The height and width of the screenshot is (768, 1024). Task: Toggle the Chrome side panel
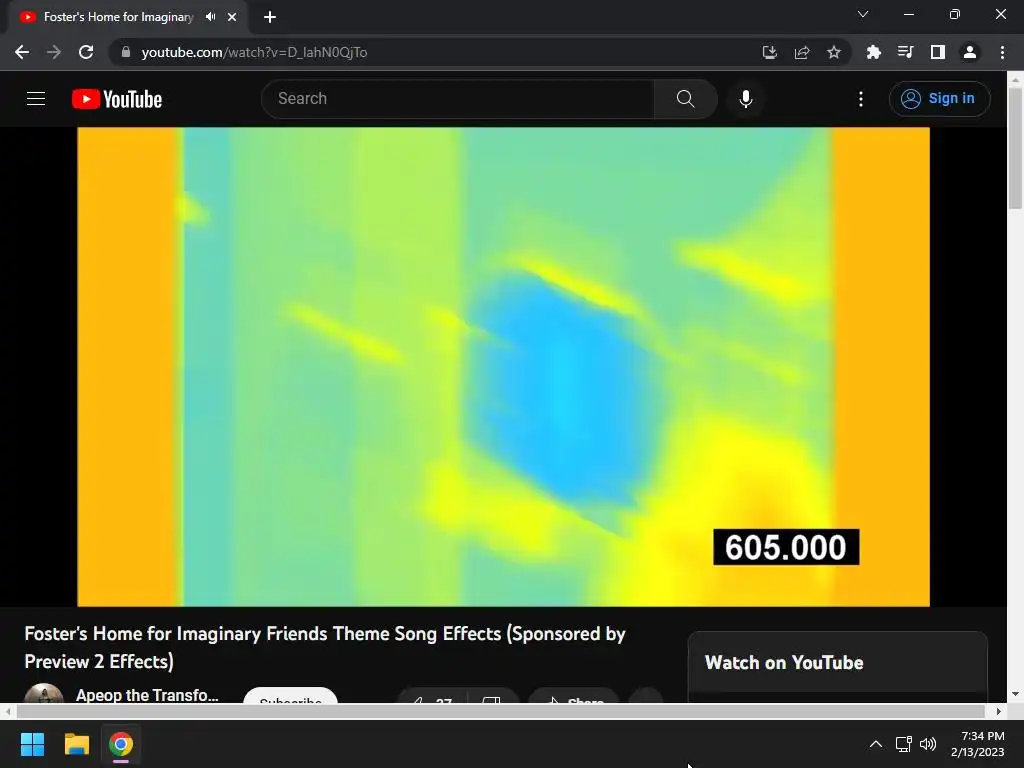pos(938,52)
